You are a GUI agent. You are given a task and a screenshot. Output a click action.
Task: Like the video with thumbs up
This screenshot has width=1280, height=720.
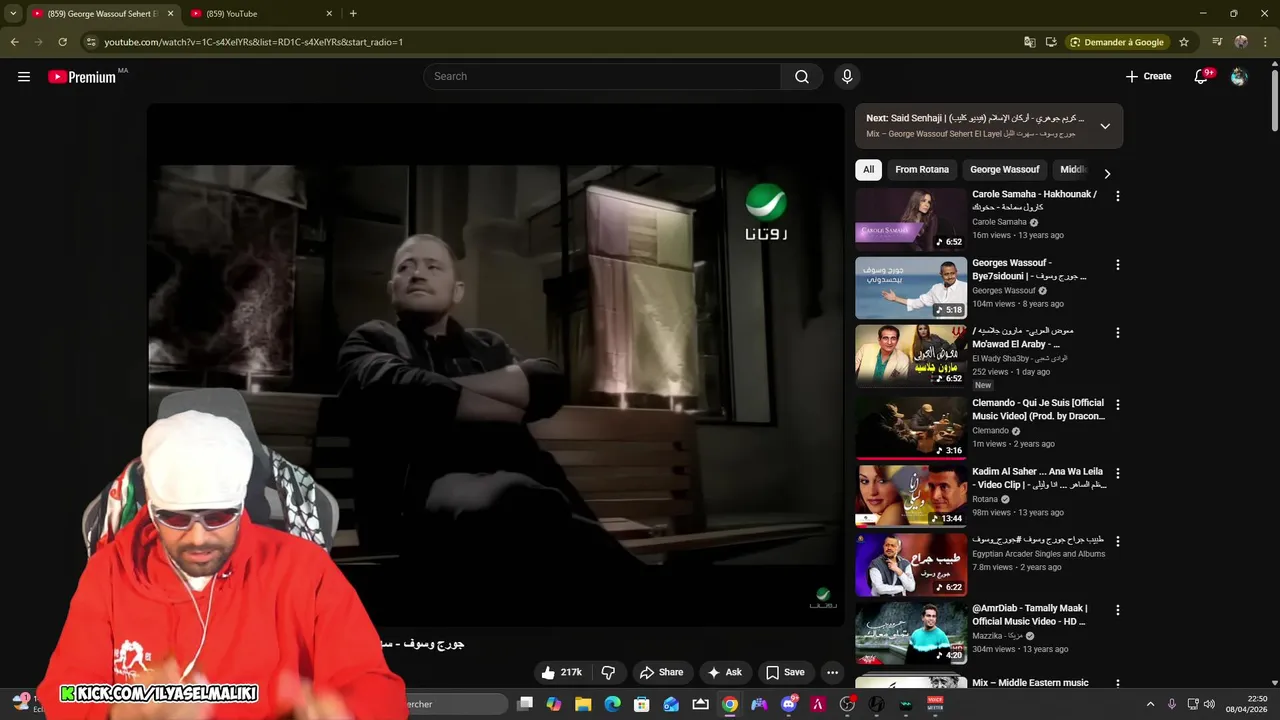point(561,672)
